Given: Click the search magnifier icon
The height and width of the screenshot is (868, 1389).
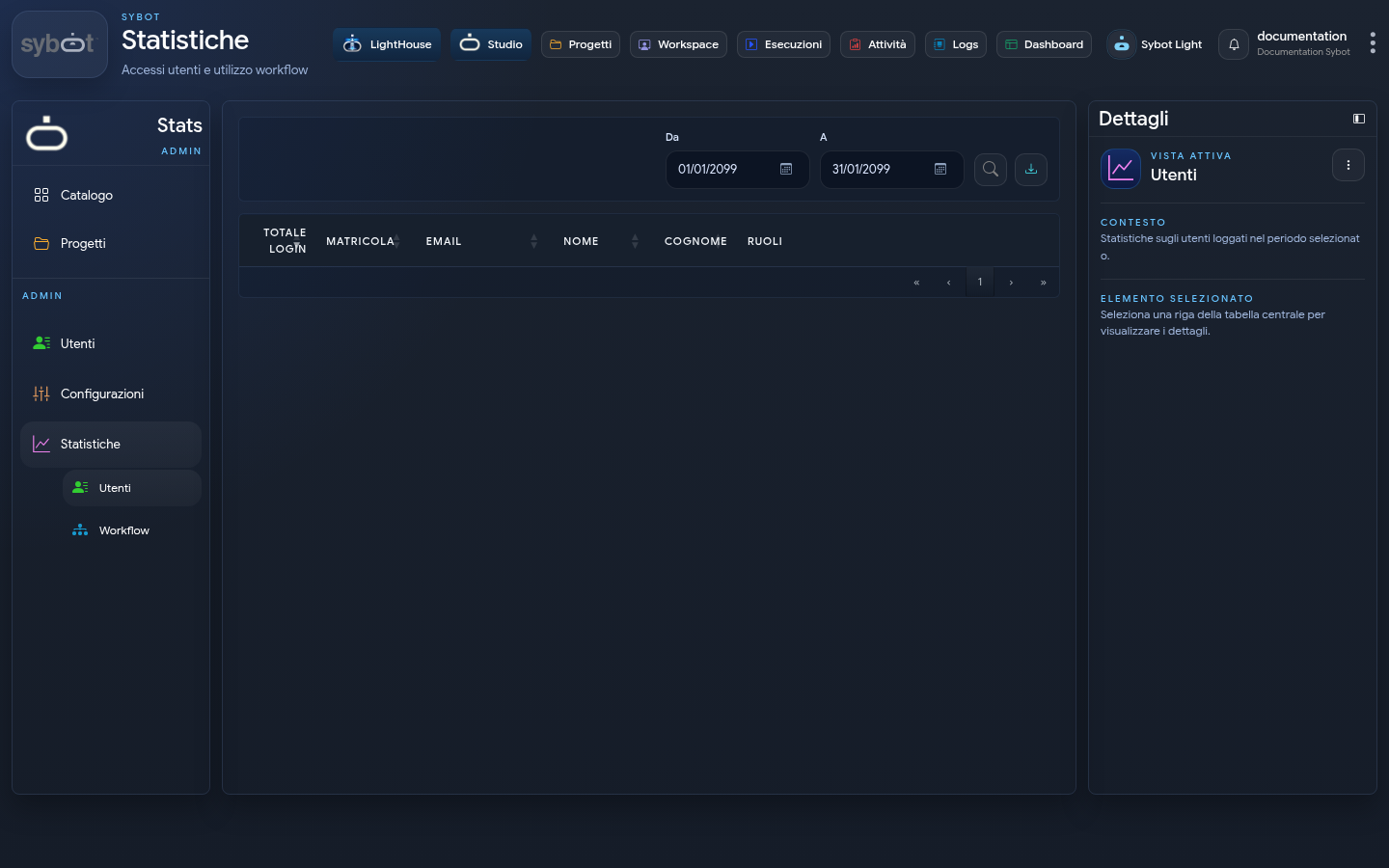Looking at the screenshot, I should 991,170.
